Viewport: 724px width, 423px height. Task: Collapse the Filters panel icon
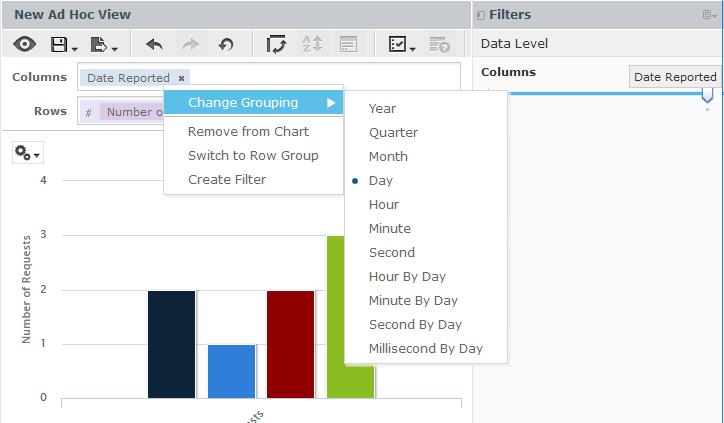click(480, 15)
